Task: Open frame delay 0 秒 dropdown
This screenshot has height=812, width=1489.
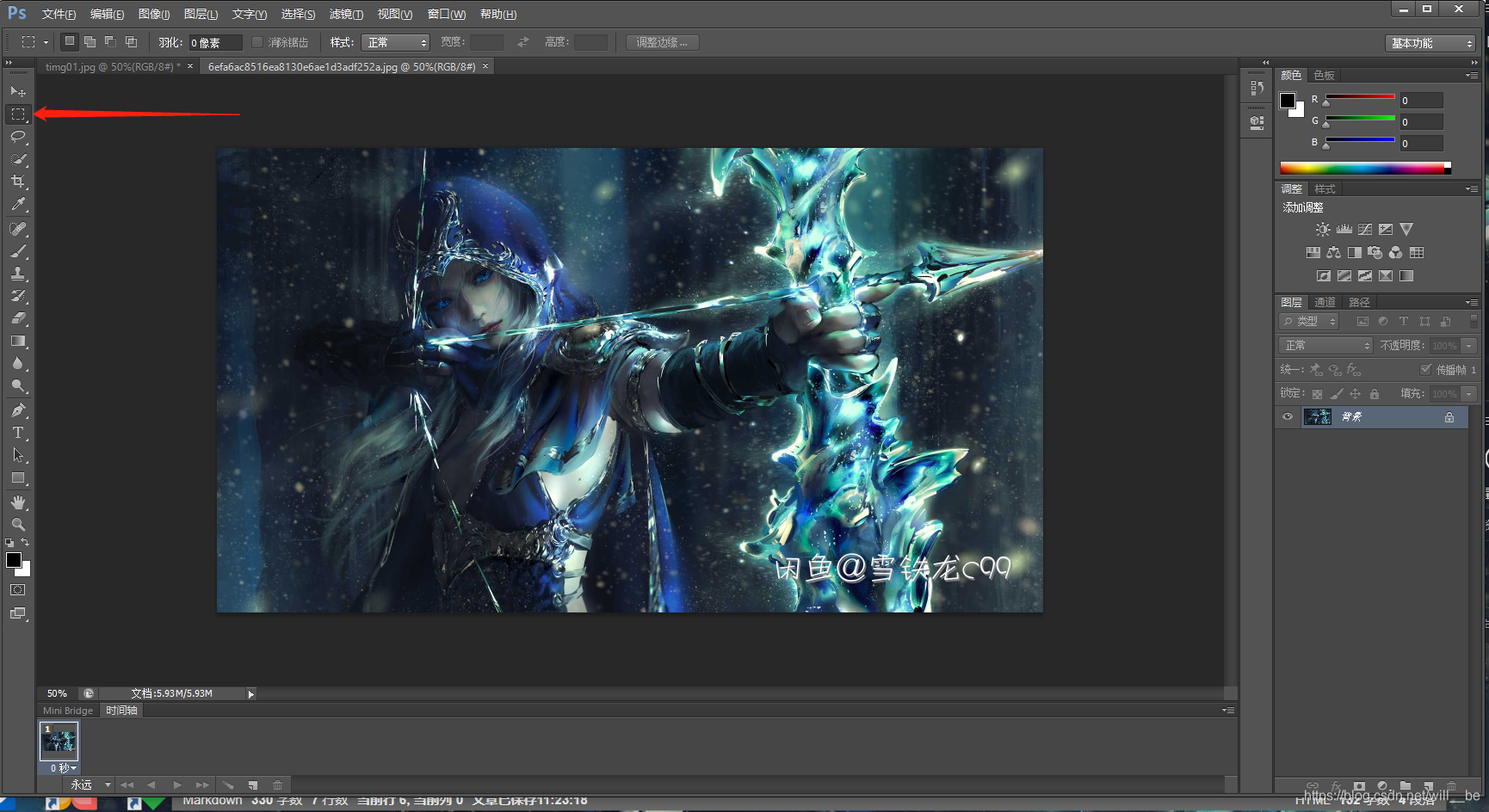Action: (63, 768)
